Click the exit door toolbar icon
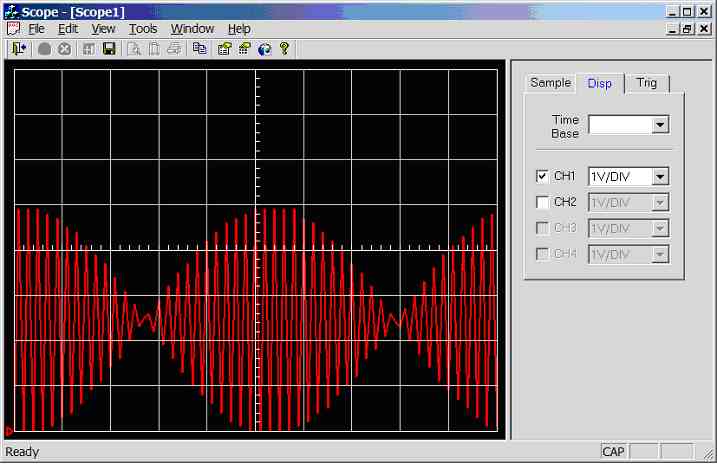This screenshot has height=464, width=717. (18, 48)
